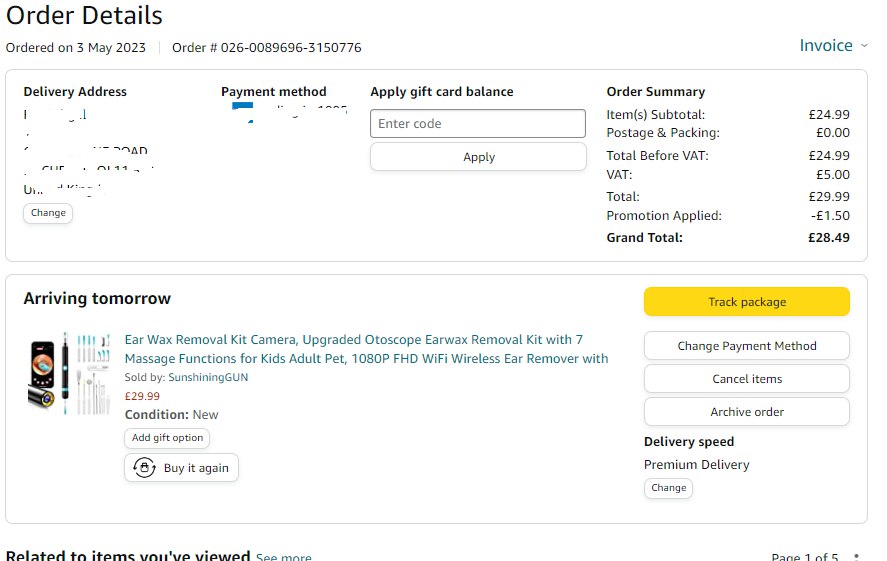
Task: Click the blue payment card icon
Action: (243, 109)
